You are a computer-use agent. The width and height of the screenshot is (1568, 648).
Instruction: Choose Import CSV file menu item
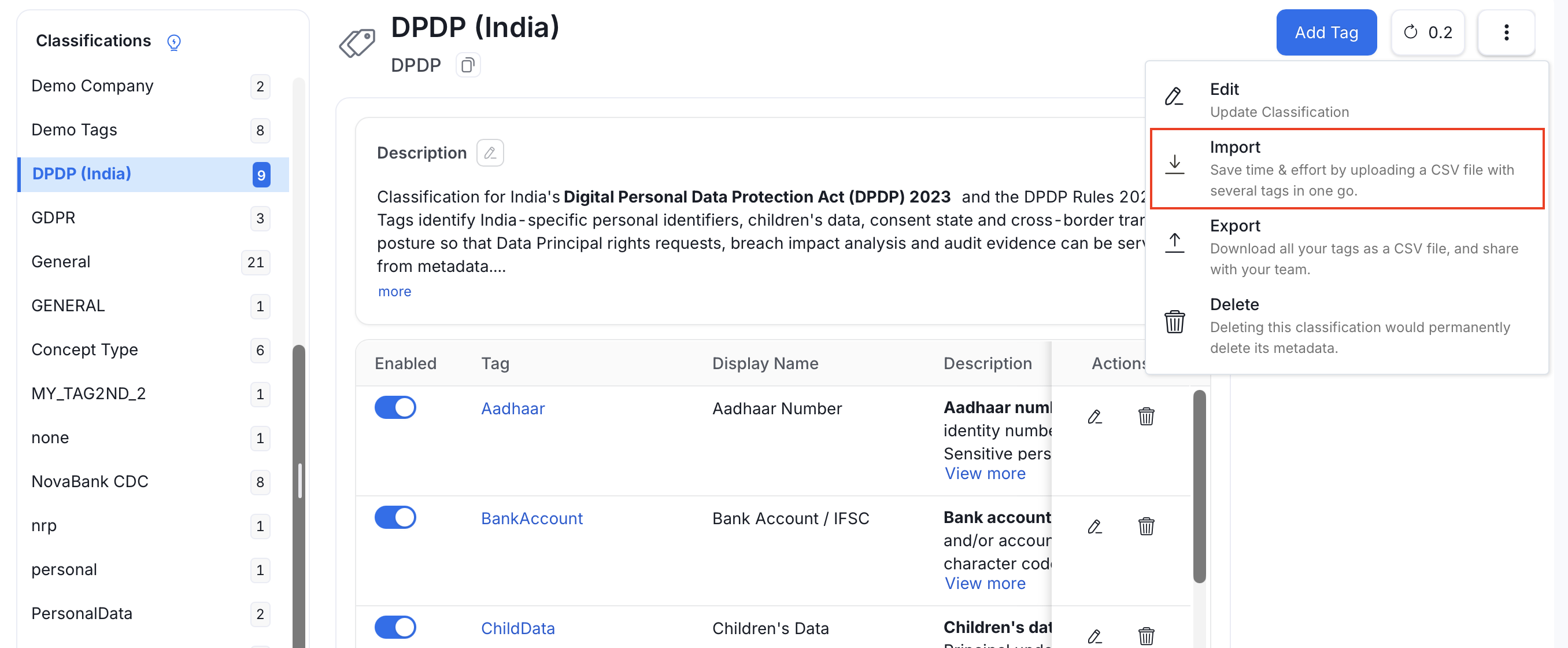[1347, 169]
